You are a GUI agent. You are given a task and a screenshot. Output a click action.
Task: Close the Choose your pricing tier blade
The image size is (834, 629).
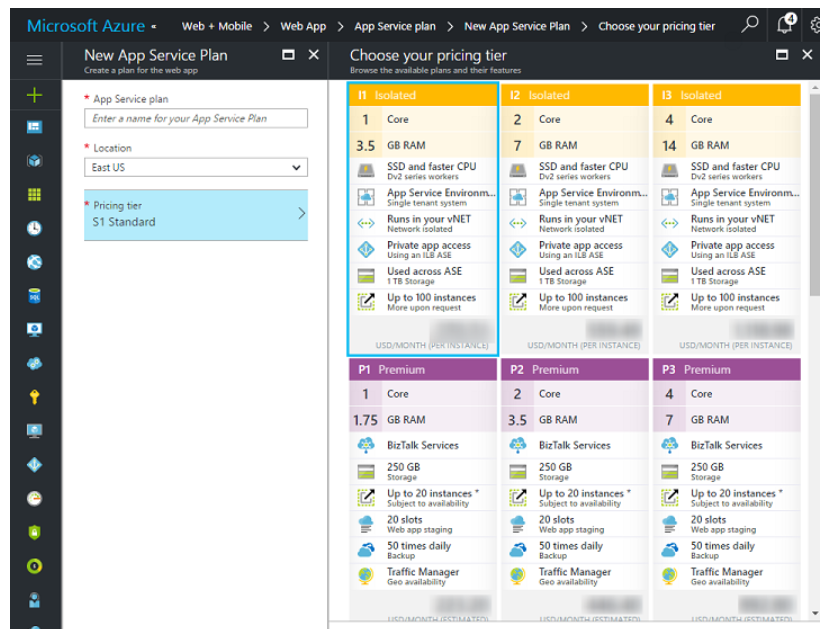tap(807, 54)
